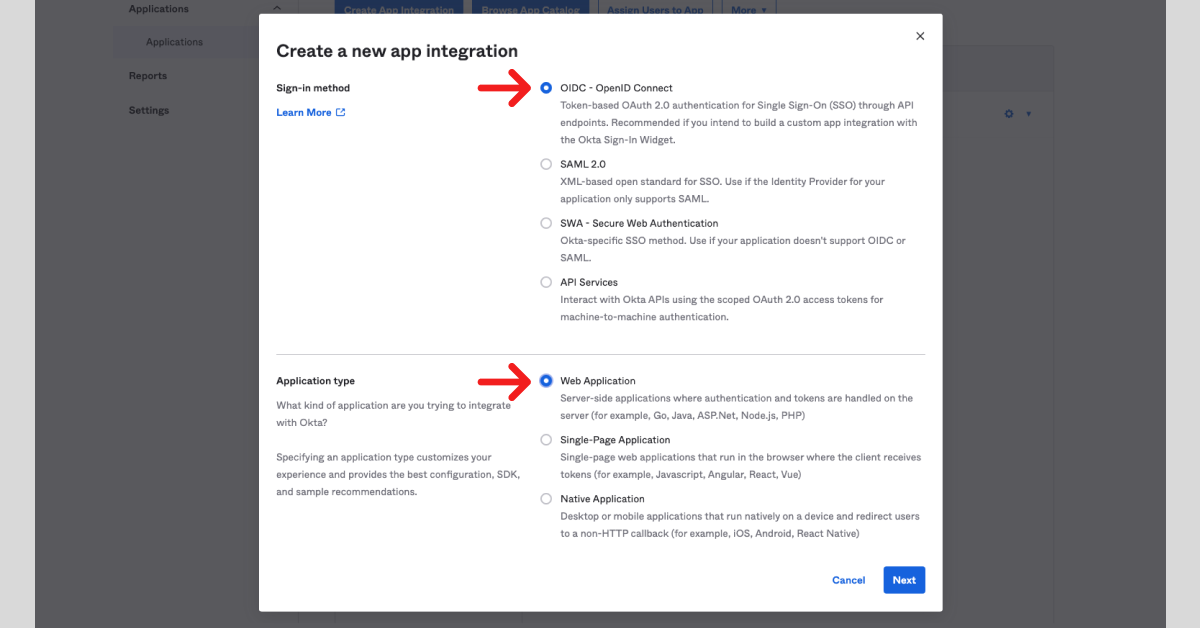
Task: Select Native Application type
Action: (x=546, y=498)
